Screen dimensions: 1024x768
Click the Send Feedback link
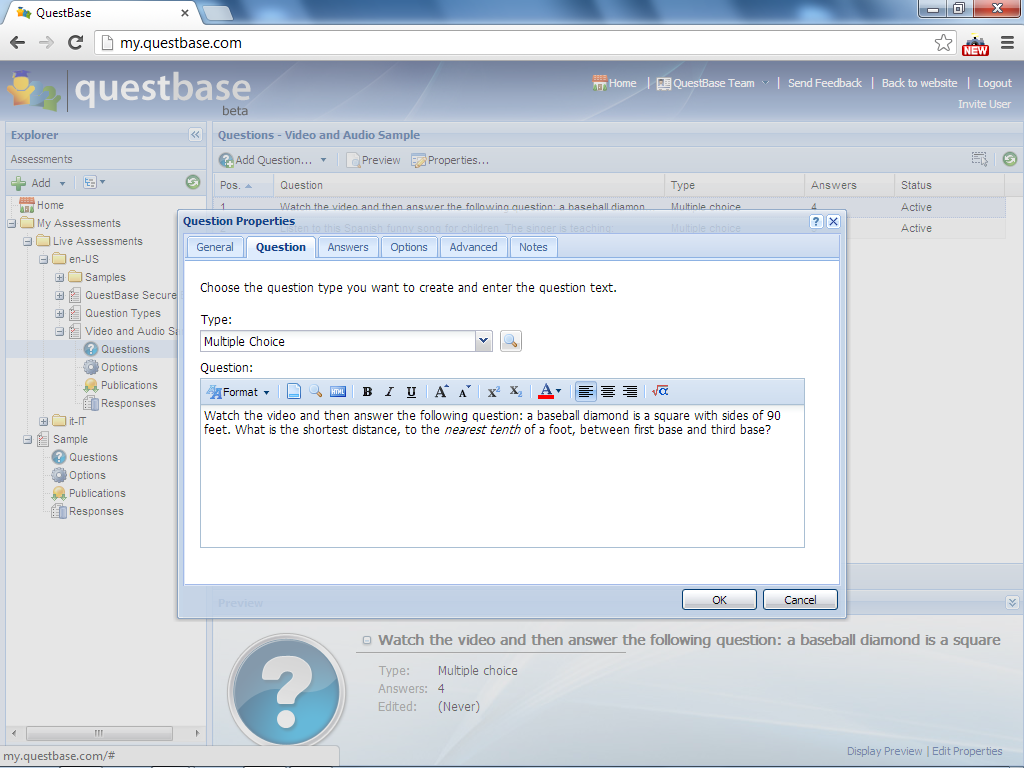tap(825, 83)
